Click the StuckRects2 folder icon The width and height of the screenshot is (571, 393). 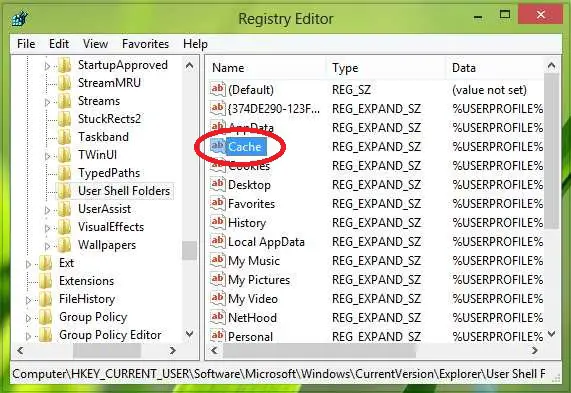pos(65,119)
